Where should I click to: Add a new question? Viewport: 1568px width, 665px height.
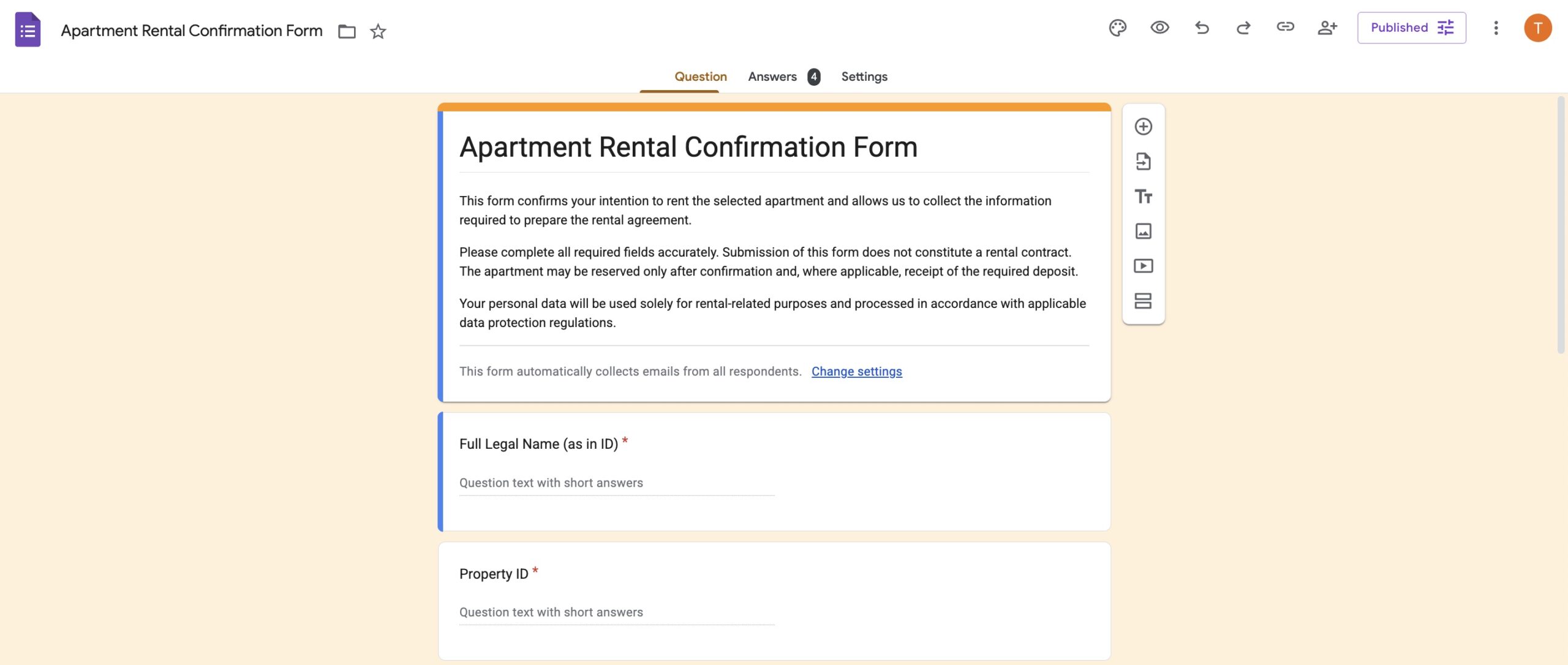pyautogui.click(x=1143, y=127)
